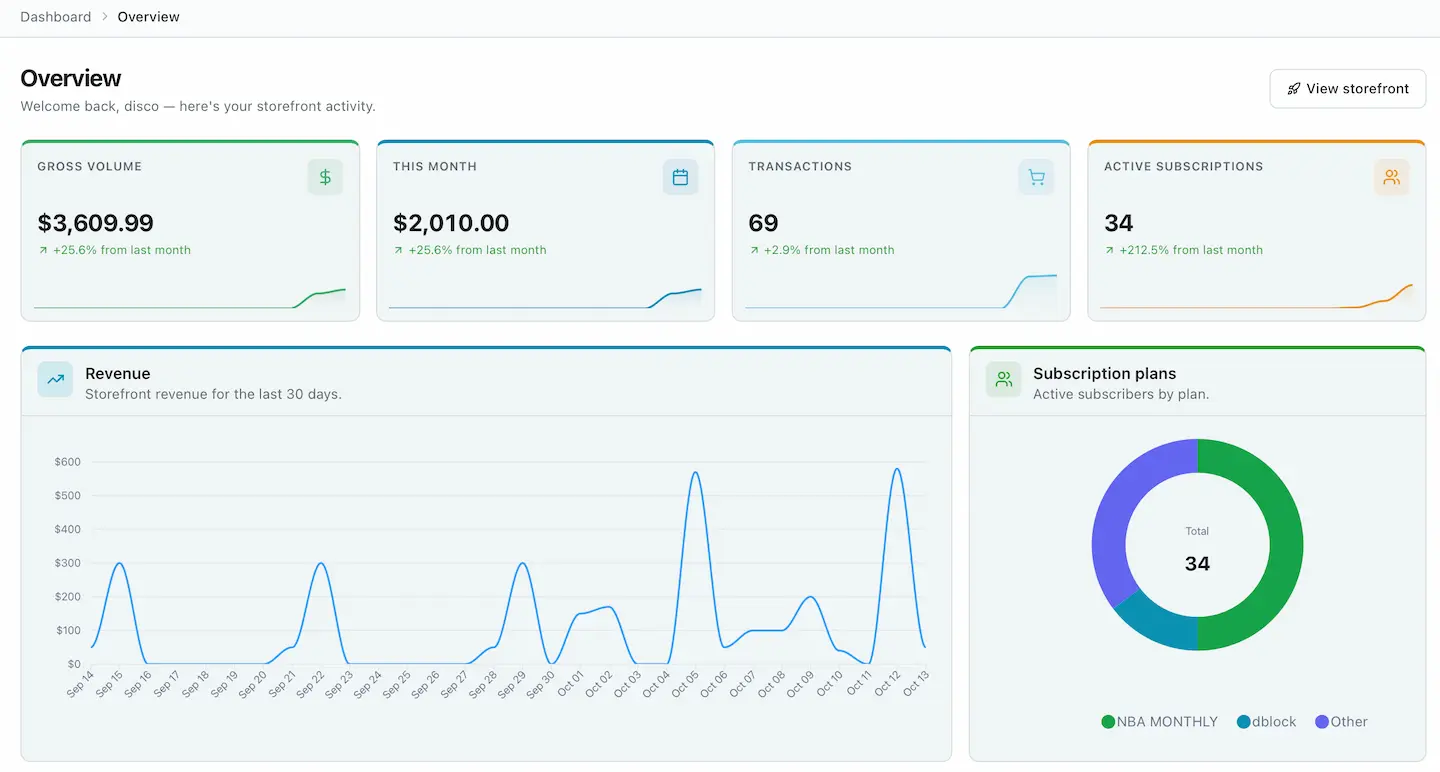Click the +2.9% from last month text
This screenshot has width=1440, height=772.
(x=829, y=250)
